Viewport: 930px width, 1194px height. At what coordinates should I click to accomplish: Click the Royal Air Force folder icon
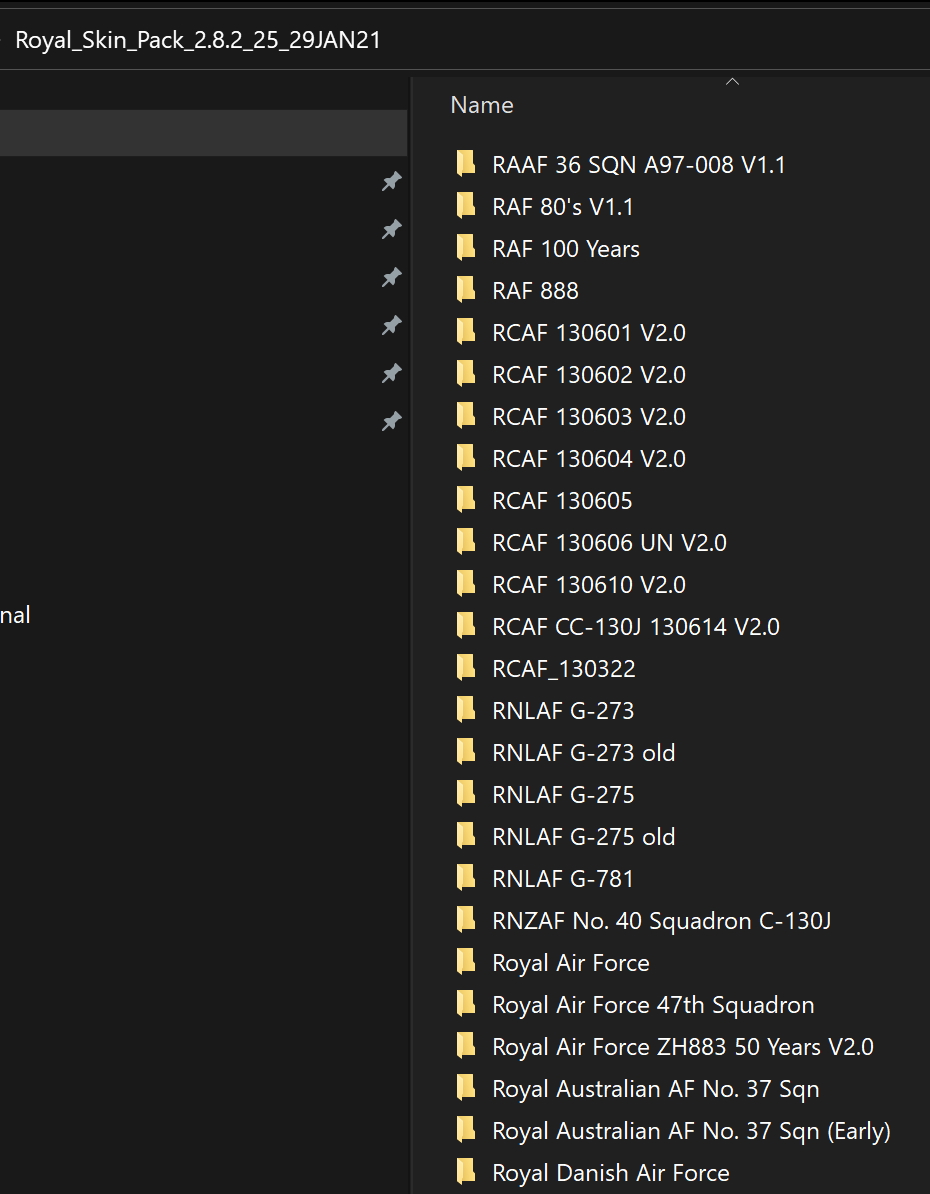465,962
